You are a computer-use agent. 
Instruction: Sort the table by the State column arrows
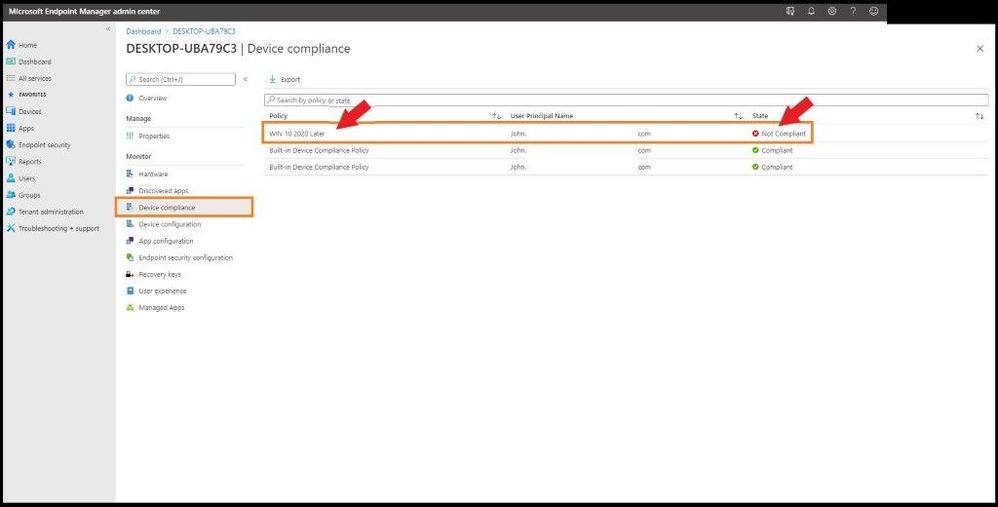979,116
